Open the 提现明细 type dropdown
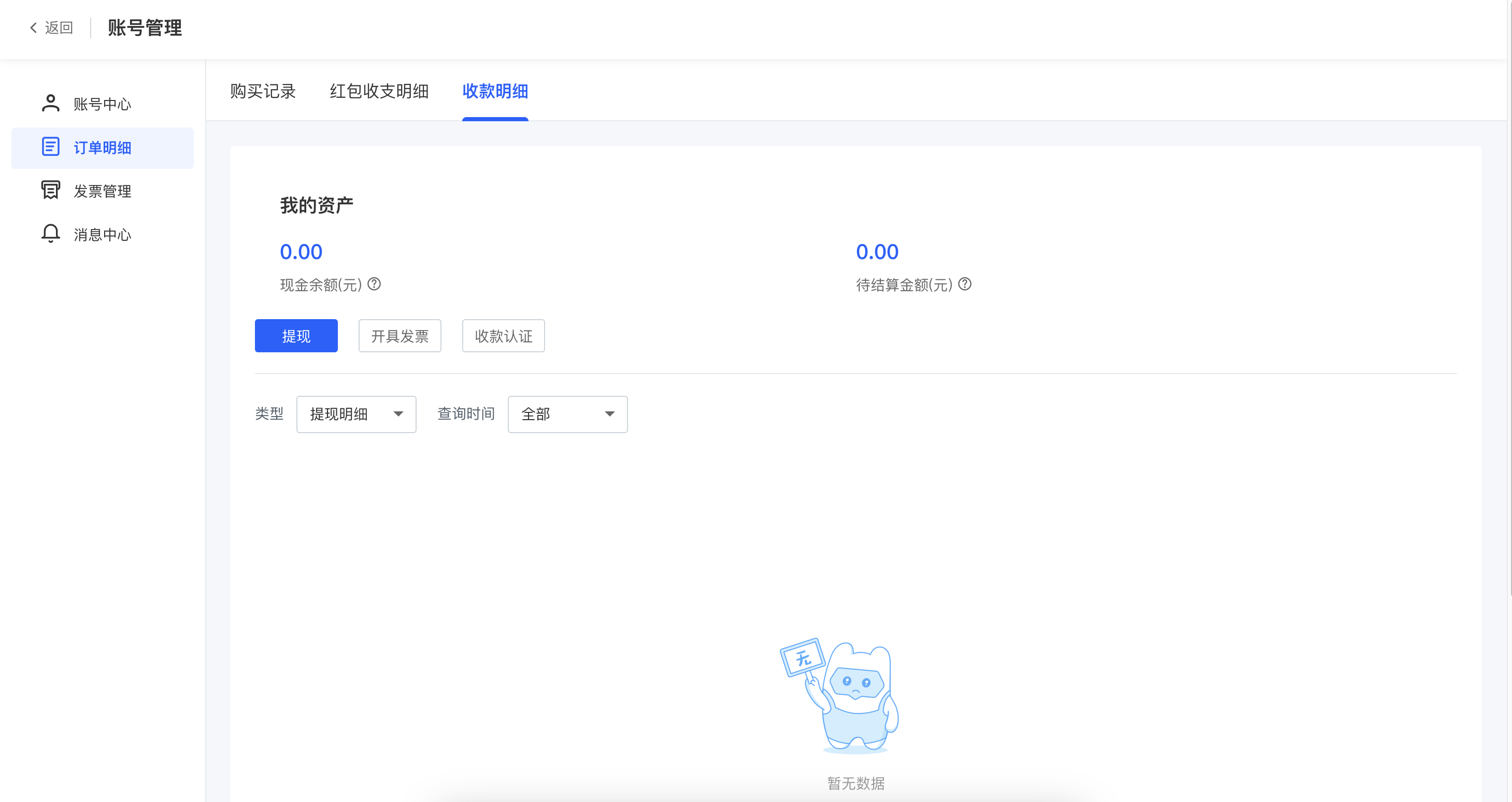The width and height of the screenshot is (1512, 802). (355, 414)
